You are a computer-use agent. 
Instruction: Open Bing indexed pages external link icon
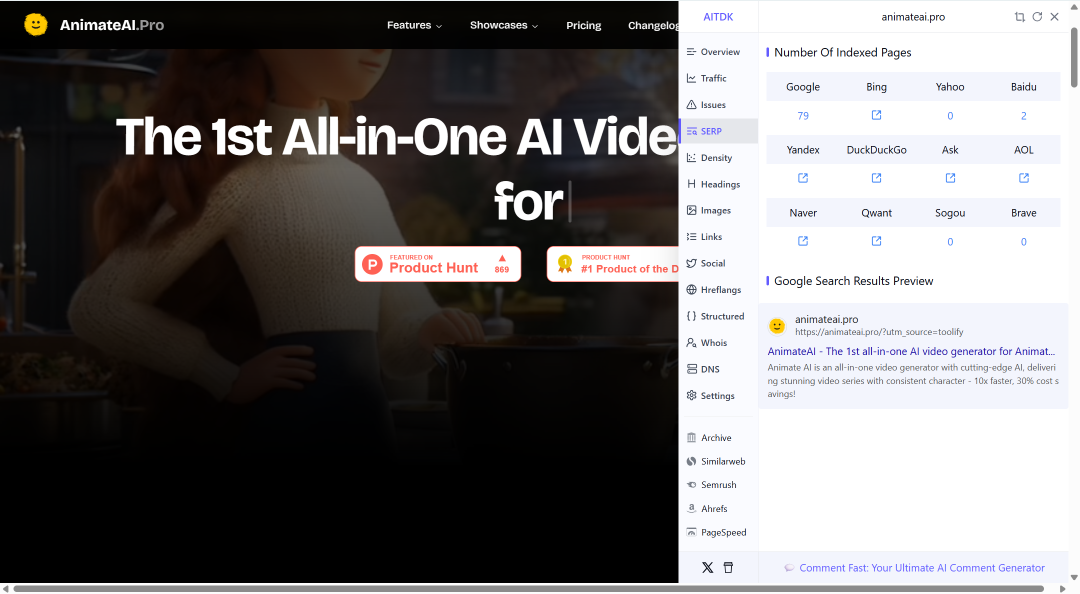pyautogui.click(x=876, y=115)
